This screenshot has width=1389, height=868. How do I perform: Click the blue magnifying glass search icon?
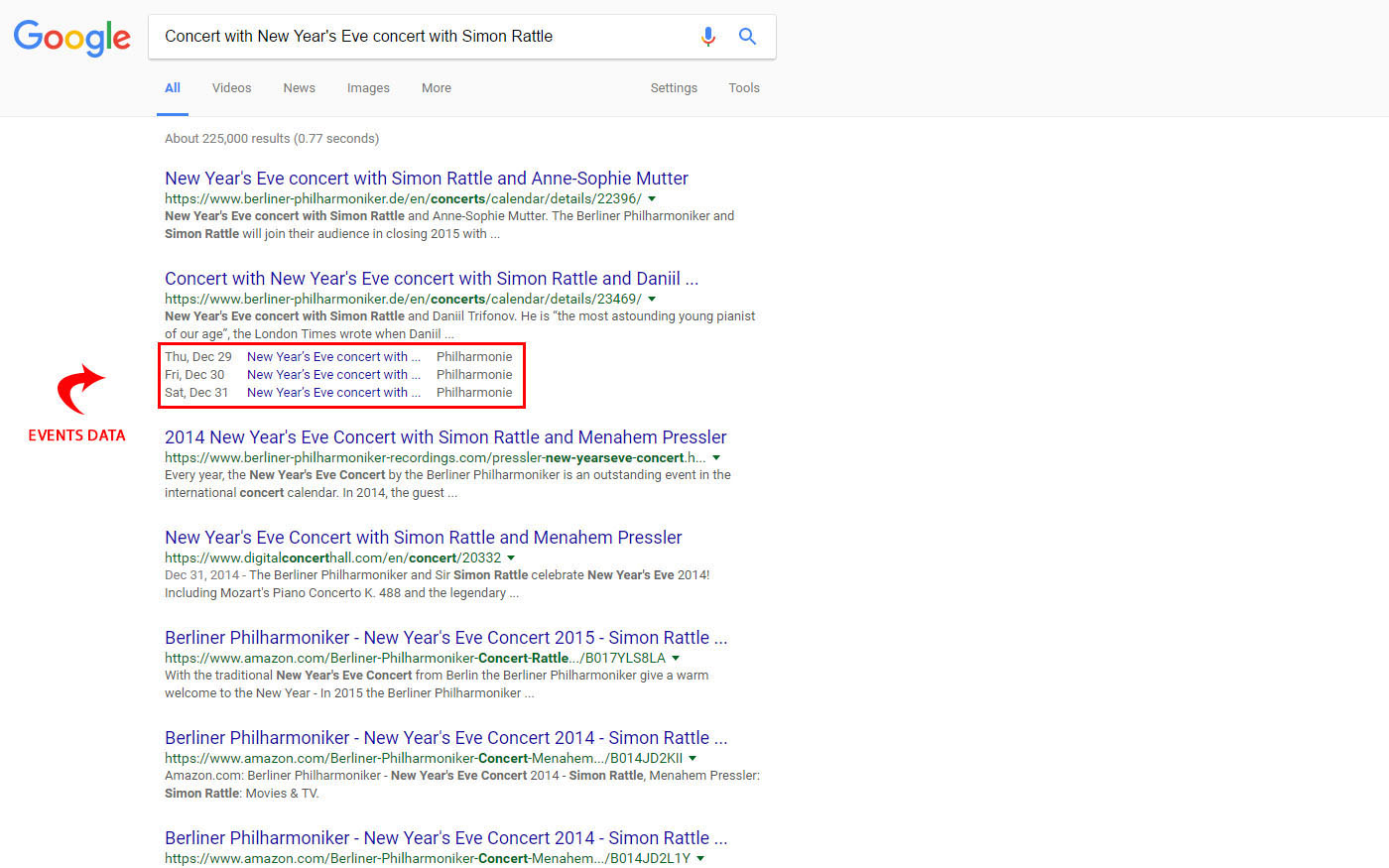747,37
